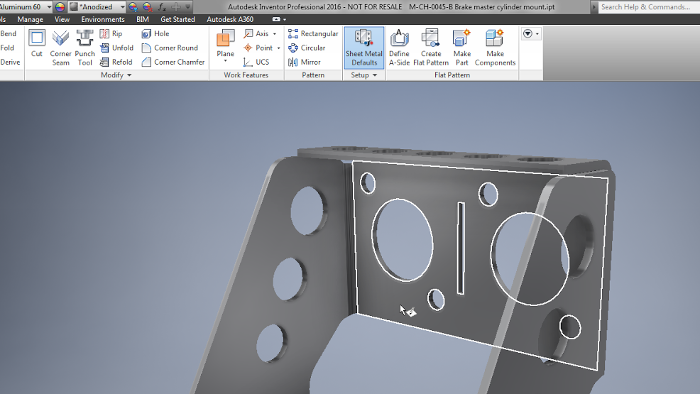Choose the Mirror tool
700x394 pixels.
(304, 62)
